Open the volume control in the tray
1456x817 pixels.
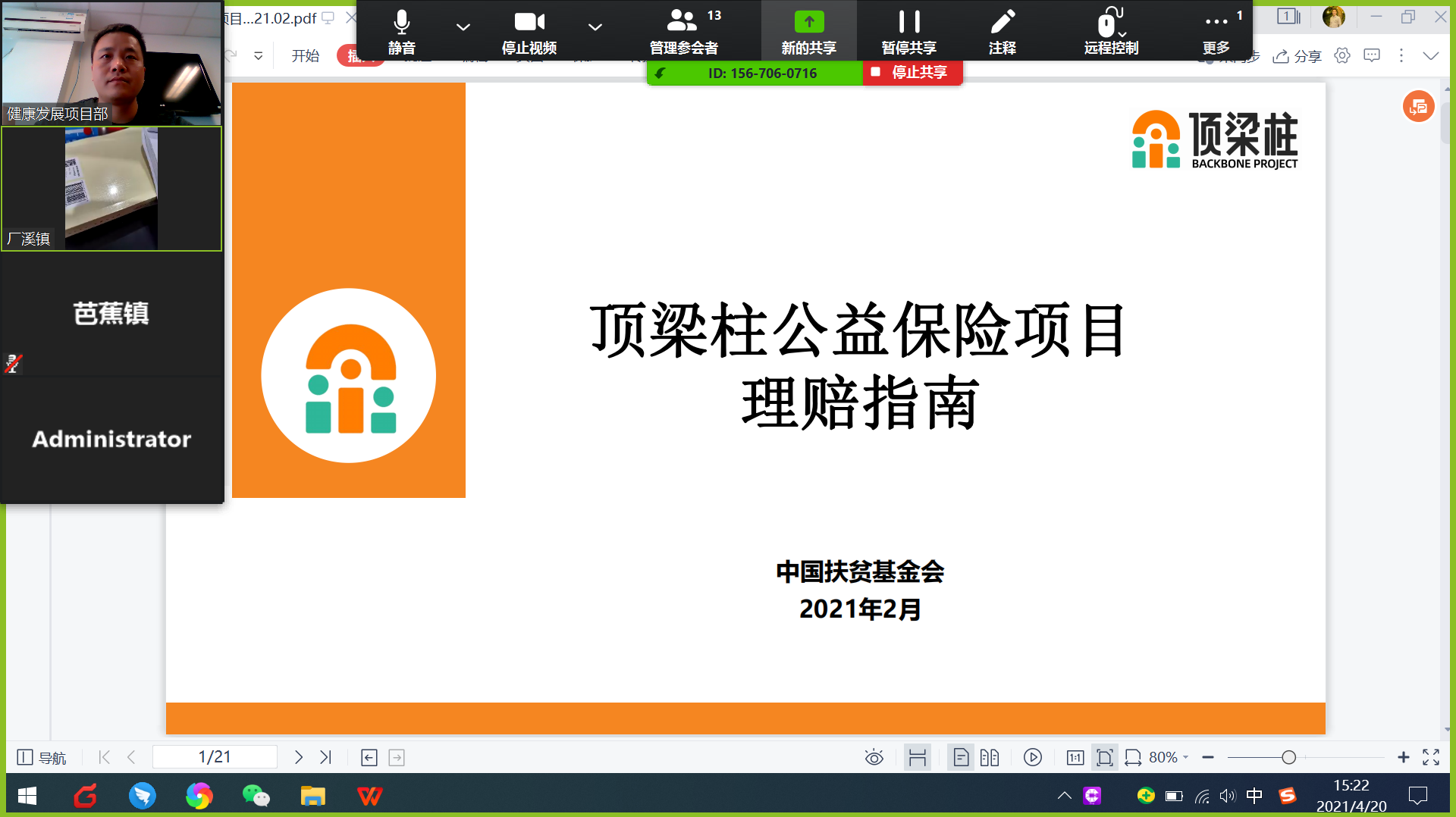click(x=1227, y=796)
